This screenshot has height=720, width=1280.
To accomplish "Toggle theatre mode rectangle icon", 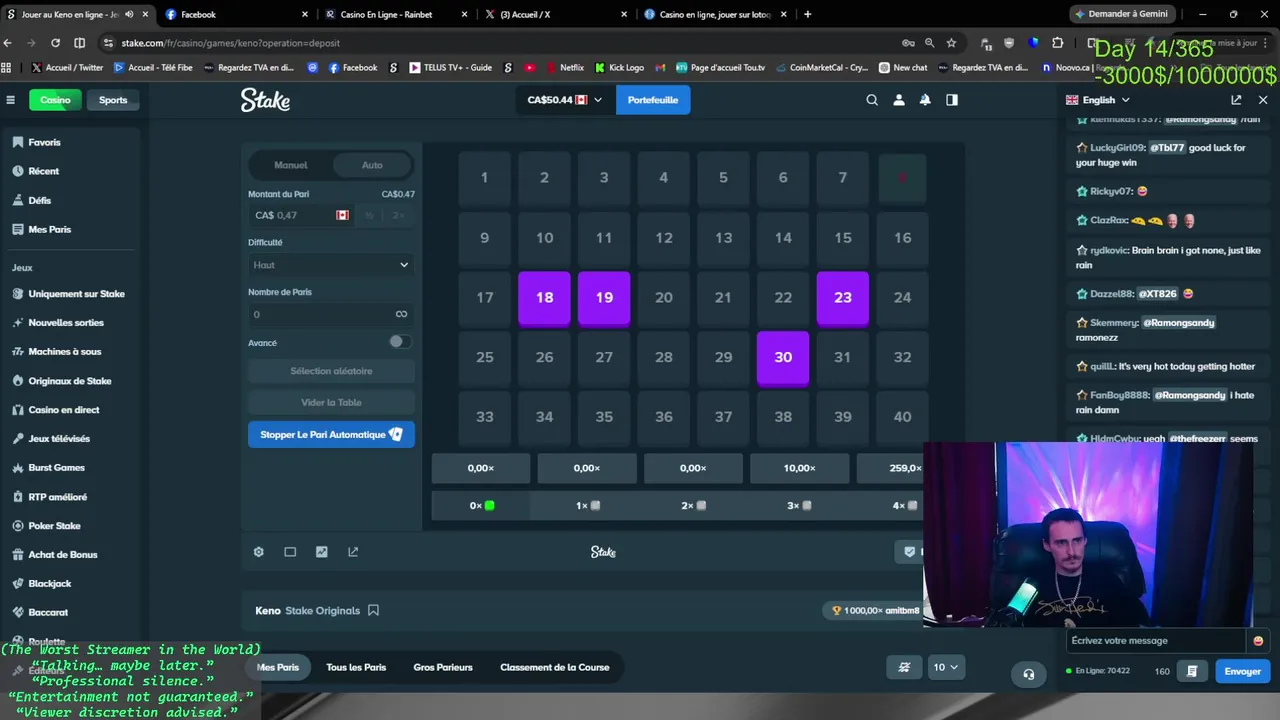I will click(290, 552).
